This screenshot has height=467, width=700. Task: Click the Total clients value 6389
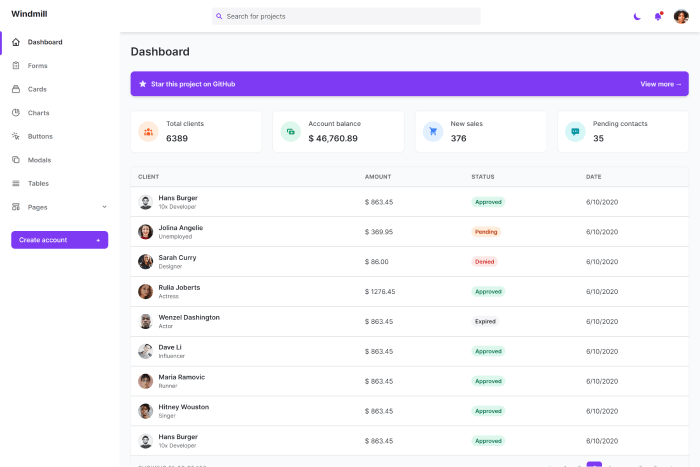[x=177, y=138]
